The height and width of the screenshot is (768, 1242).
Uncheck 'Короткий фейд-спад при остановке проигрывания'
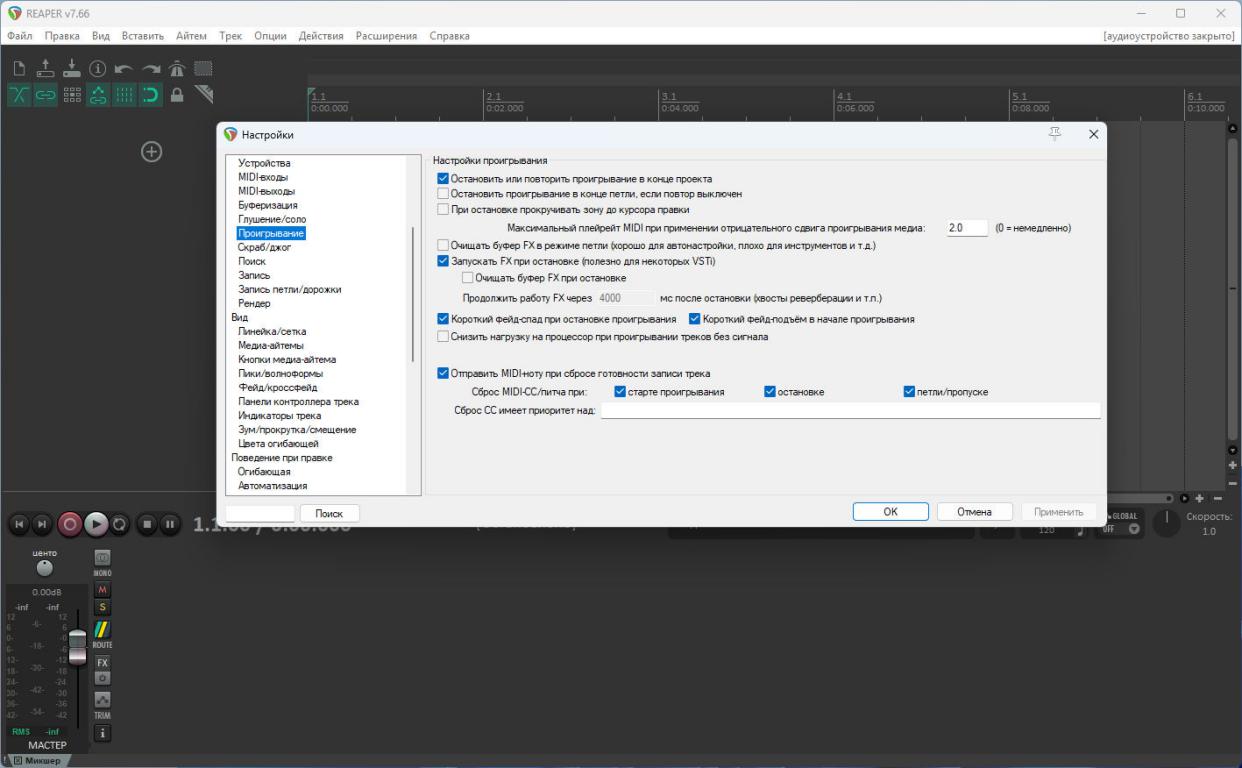(443, 319)
